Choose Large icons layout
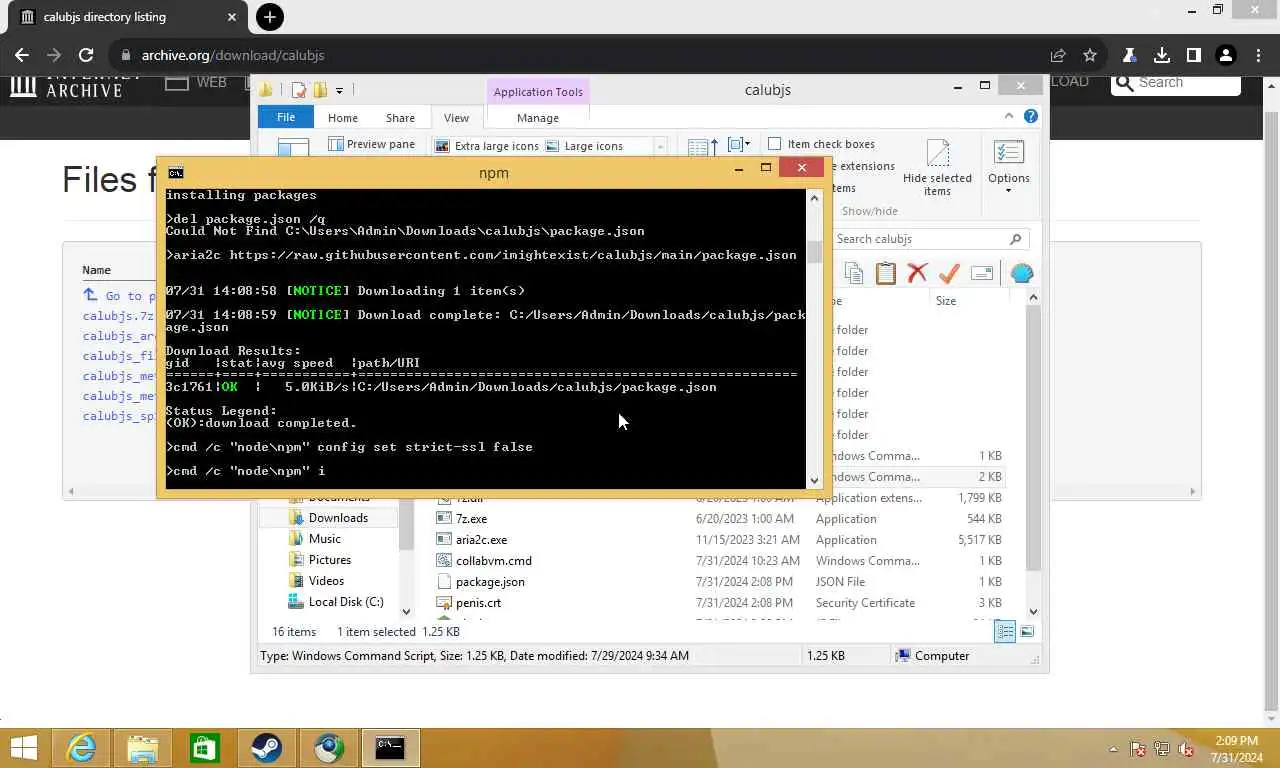The width and height of the screenshot is (1280, 768). [x=584, y=146]
